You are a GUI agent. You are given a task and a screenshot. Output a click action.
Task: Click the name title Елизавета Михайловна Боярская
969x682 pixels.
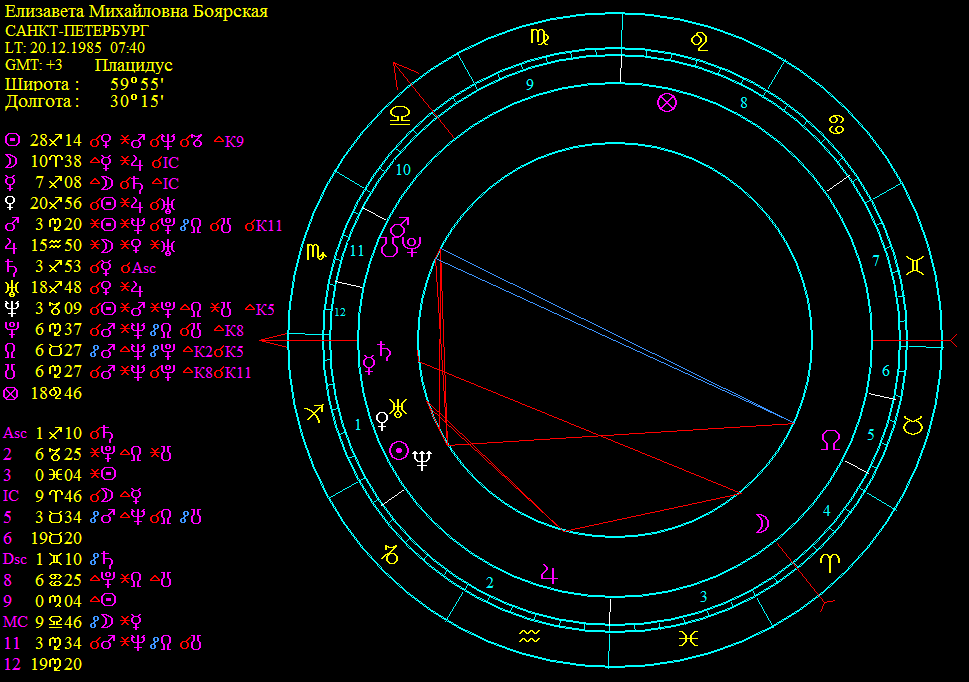pos(137,12)
